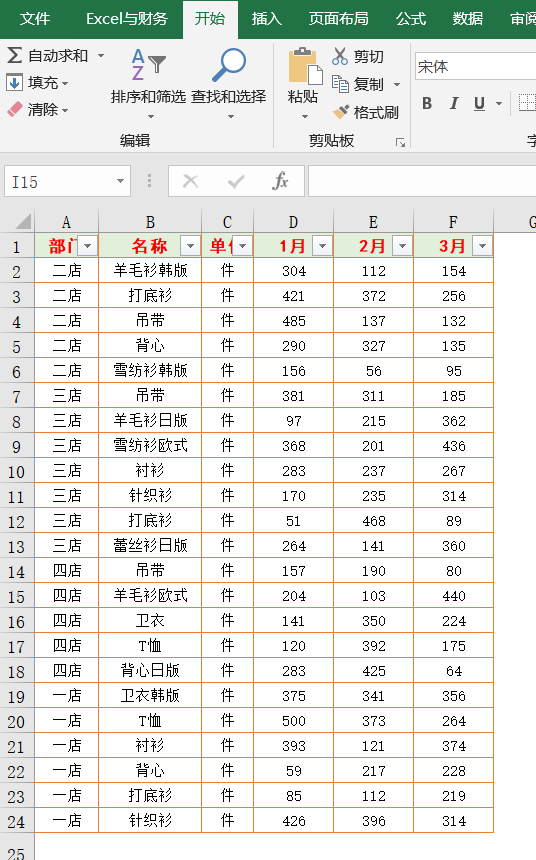Click the Confirm checkmark in formula bar
This screenshot has width=536, height=860.
(x=236, y=181)
